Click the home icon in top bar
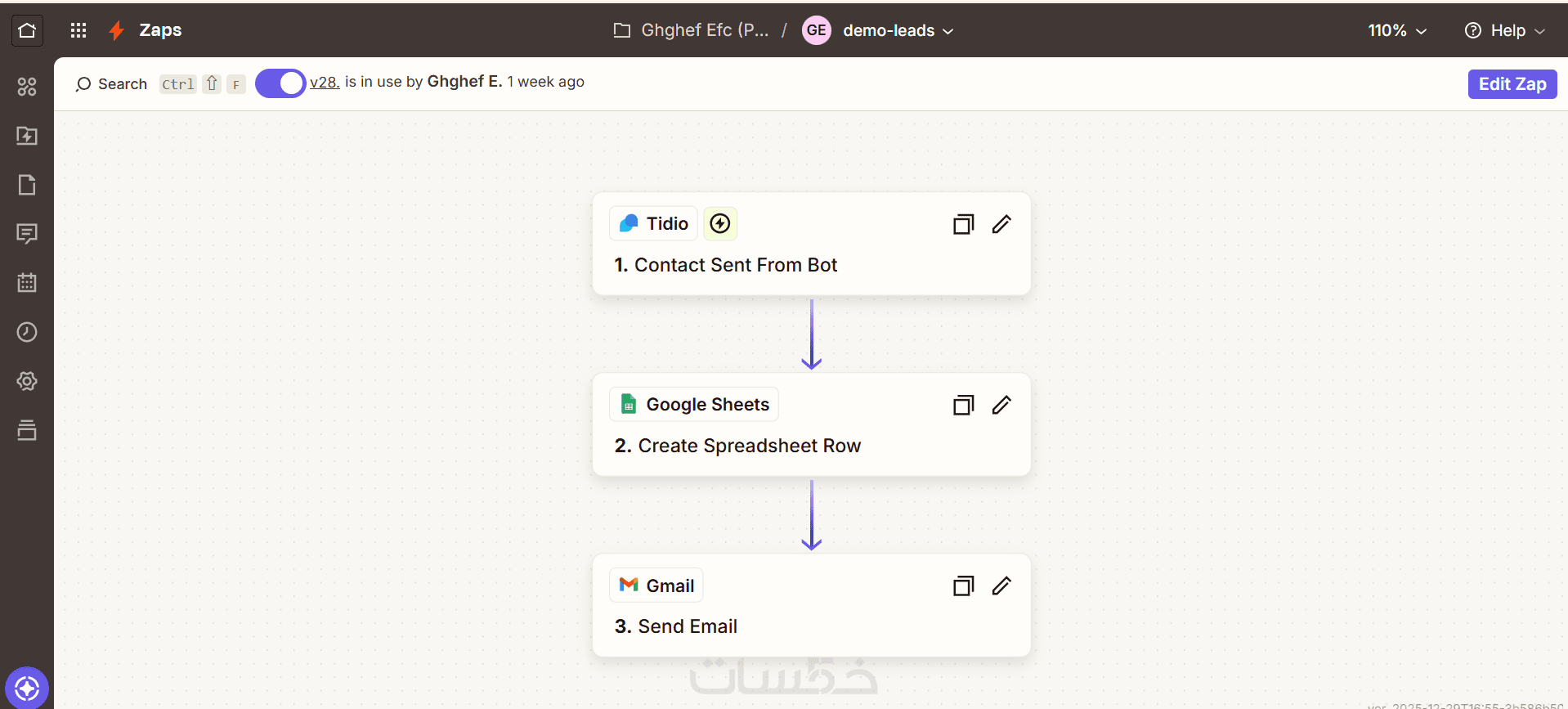 point(27,31)
